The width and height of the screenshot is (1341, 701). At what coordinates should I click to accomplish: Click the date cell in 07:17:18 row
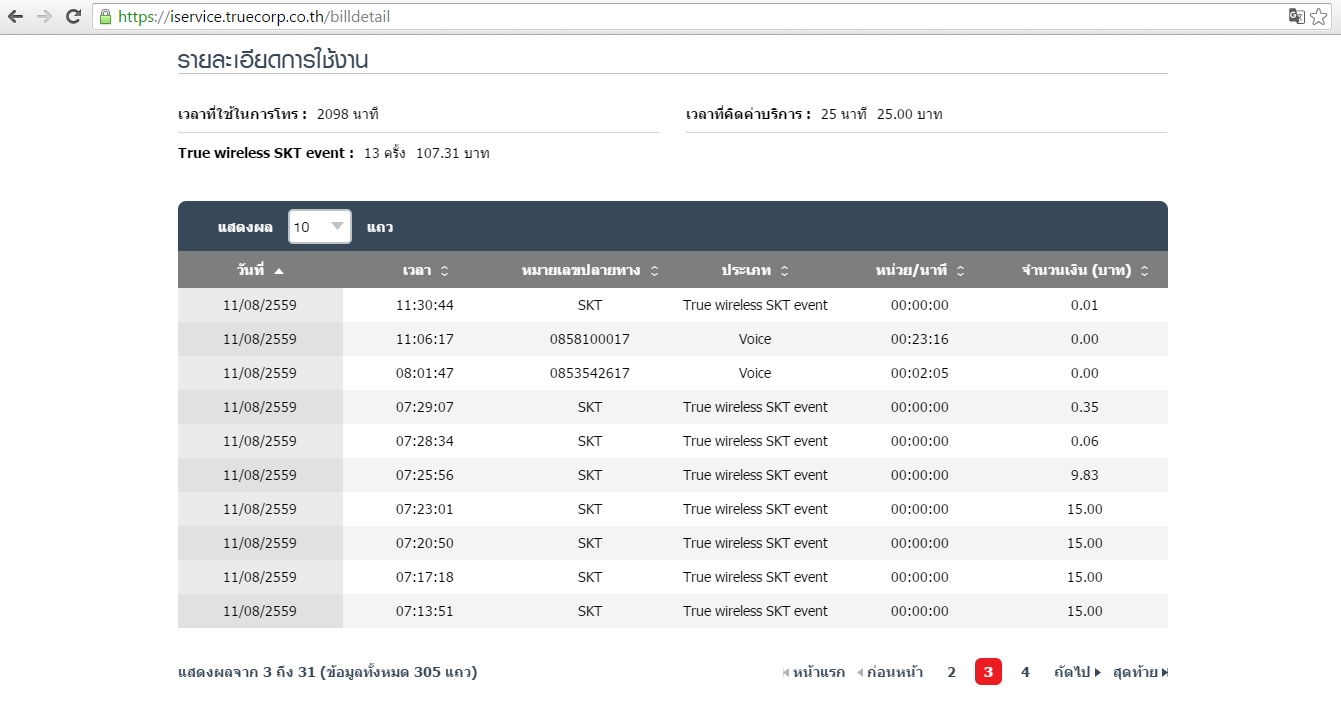point(260,577)
